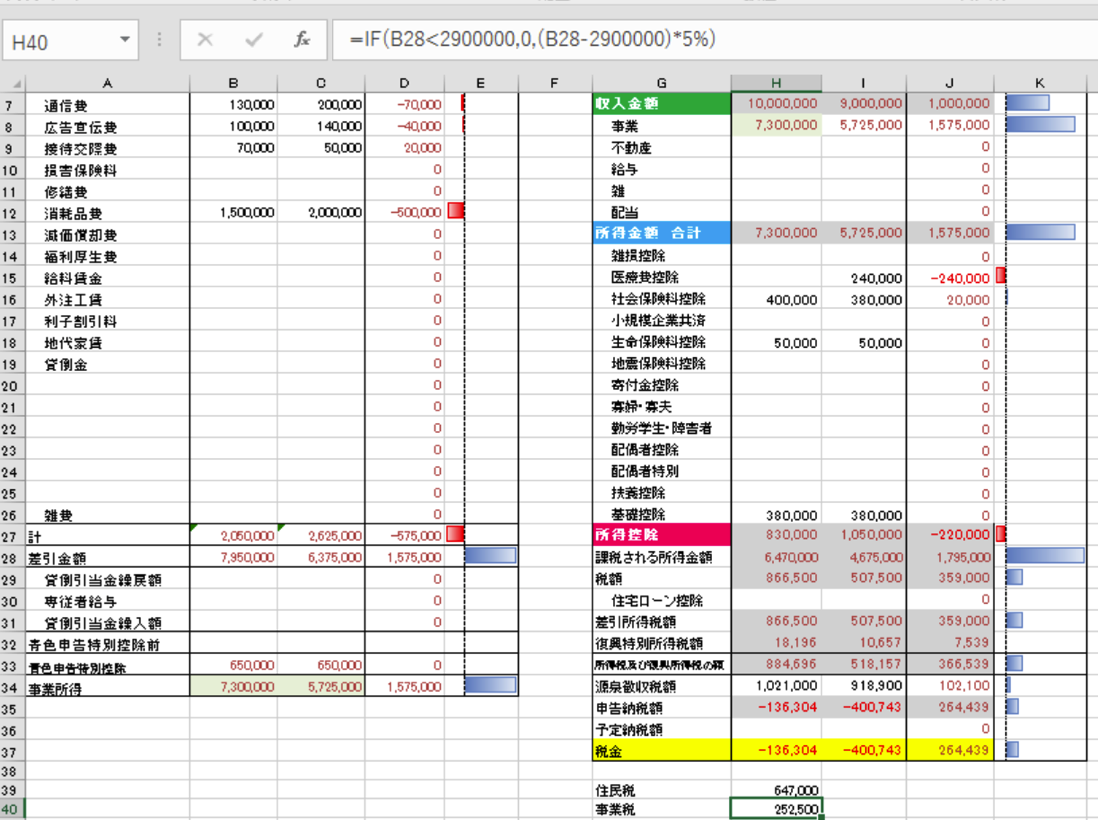Viewport: 1098px width, 820px height.
Task: Select column A header
Action: pos(107,83)
